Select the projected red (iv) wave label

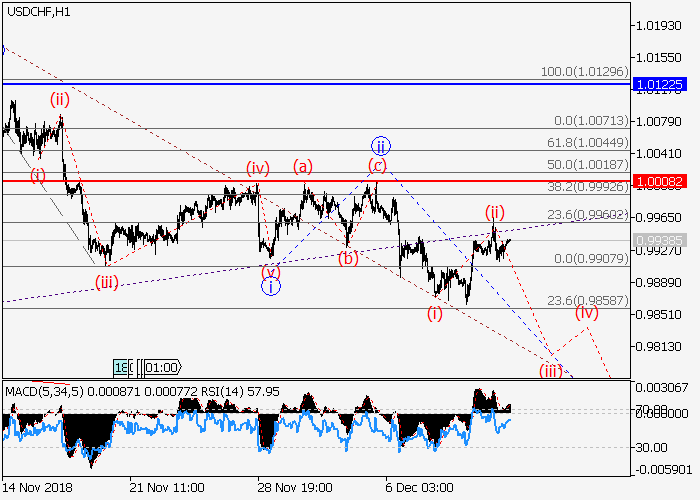pyautogui.click(x=587, y=312)
